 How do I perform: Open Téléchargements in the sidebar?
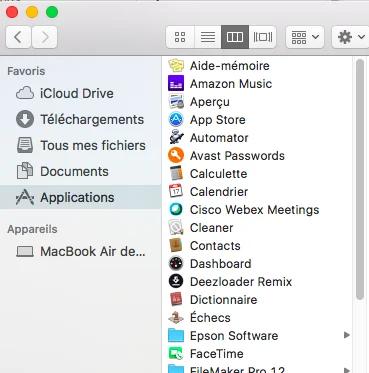(x=80, y=119)
